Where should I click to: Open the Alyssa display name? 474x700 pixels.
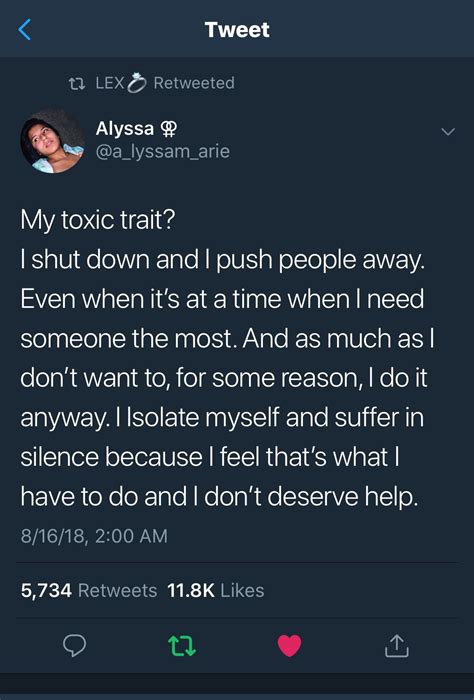125,129
